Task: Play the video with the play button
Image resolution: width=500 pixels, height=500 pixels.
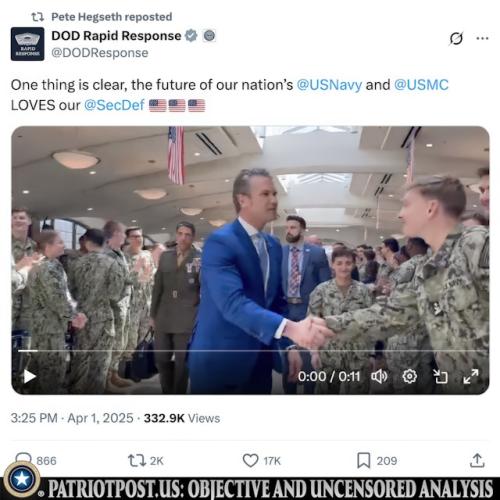Action: click(x=30, y=377)
